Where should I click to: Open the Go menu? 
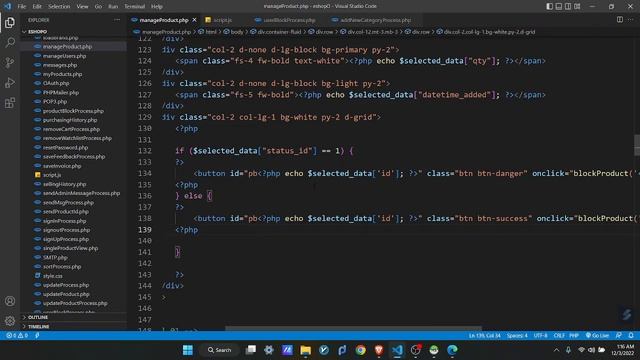98,7
